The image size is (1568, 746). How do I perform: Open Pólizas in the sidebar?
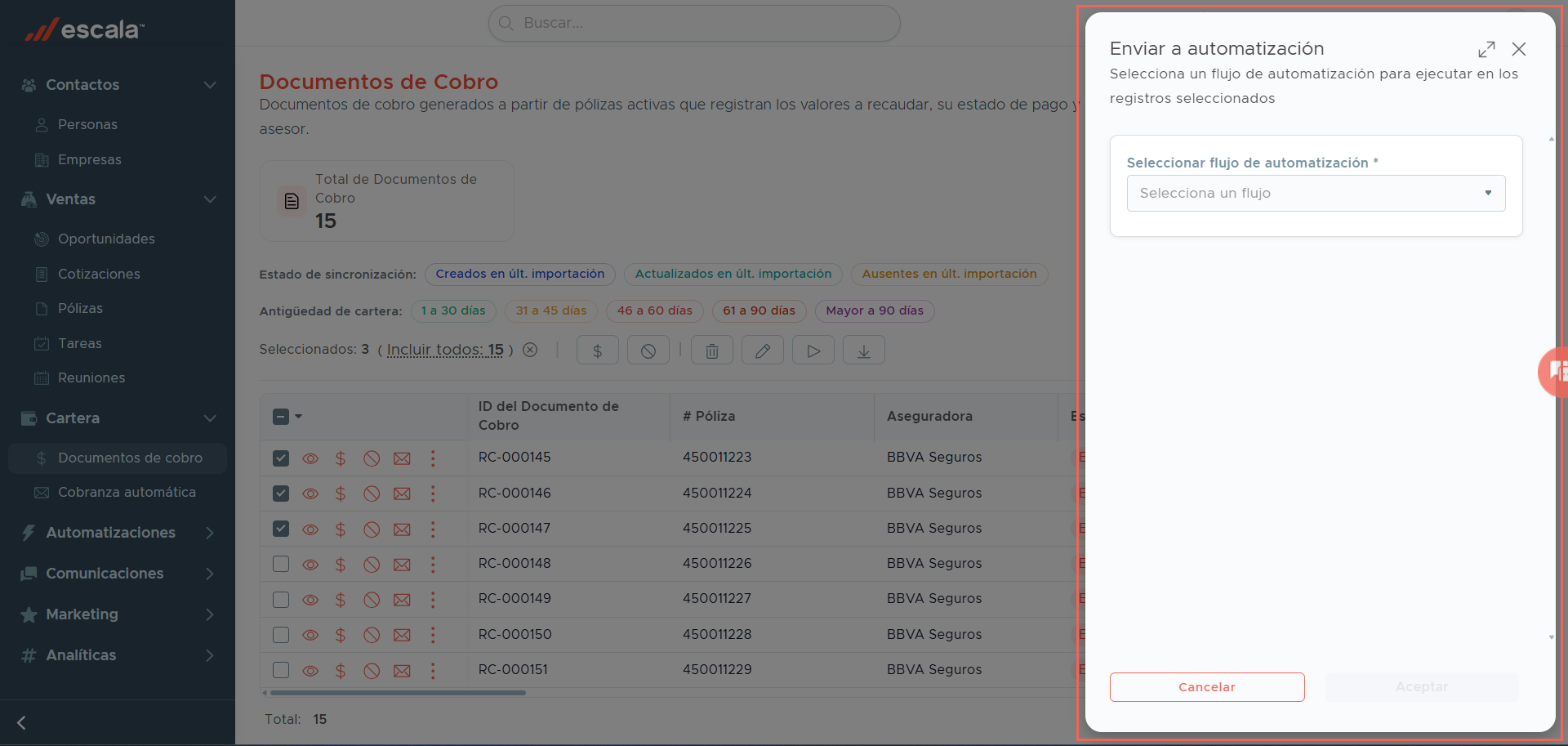click(x=80, y=309)
